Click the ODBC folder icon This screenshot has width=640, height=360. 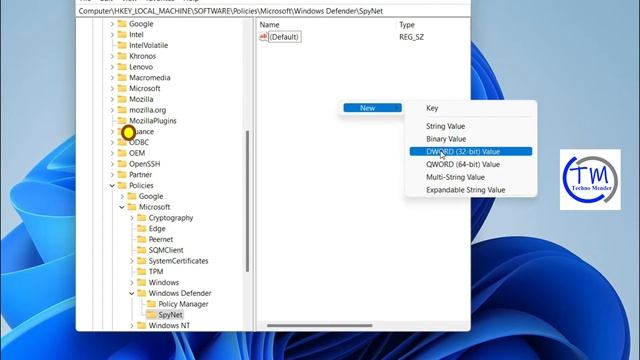tap(122, 142)
